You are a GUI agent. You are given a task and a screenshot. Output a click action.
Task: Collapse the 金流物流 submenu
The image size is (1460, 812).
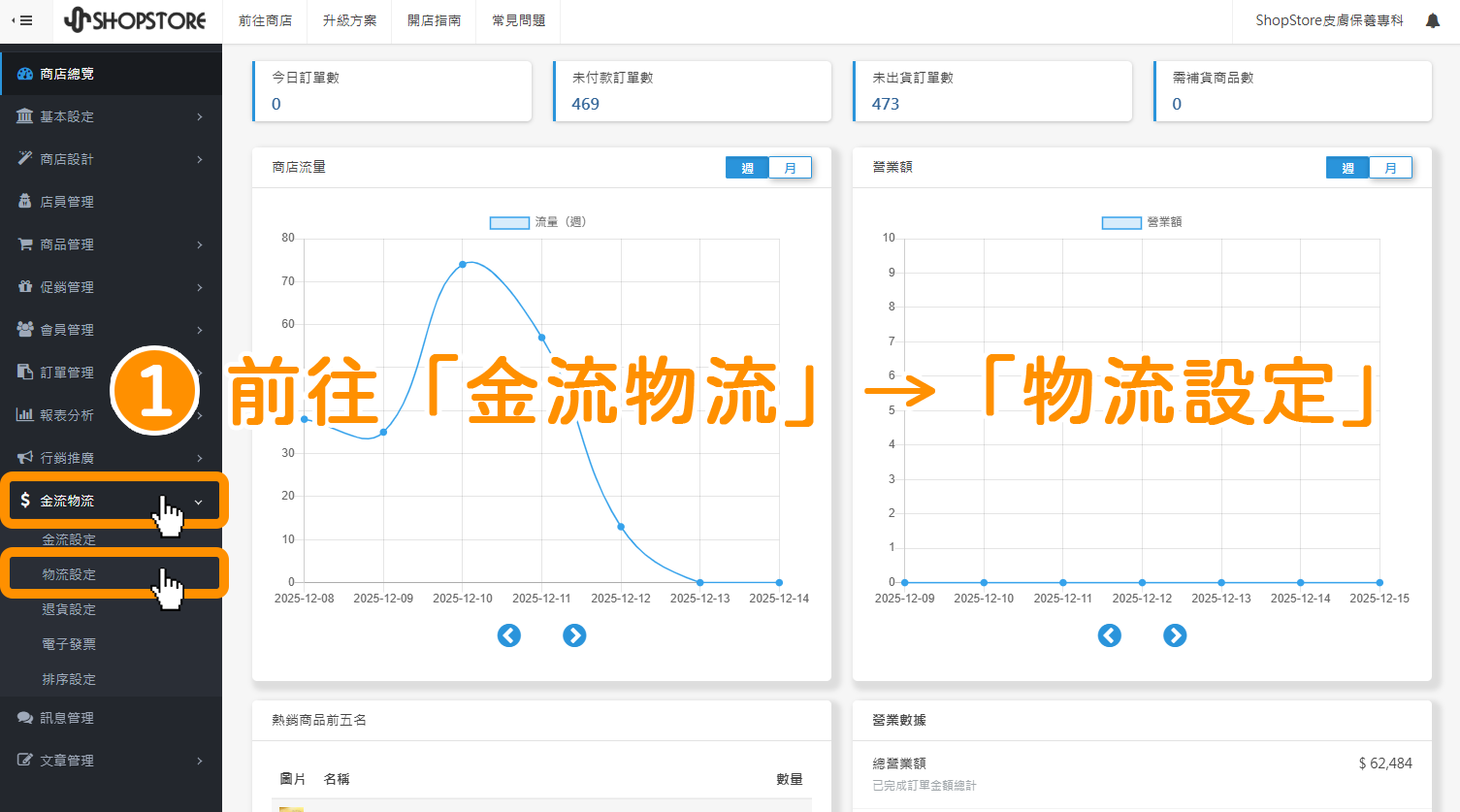click(x=66, y=501)
